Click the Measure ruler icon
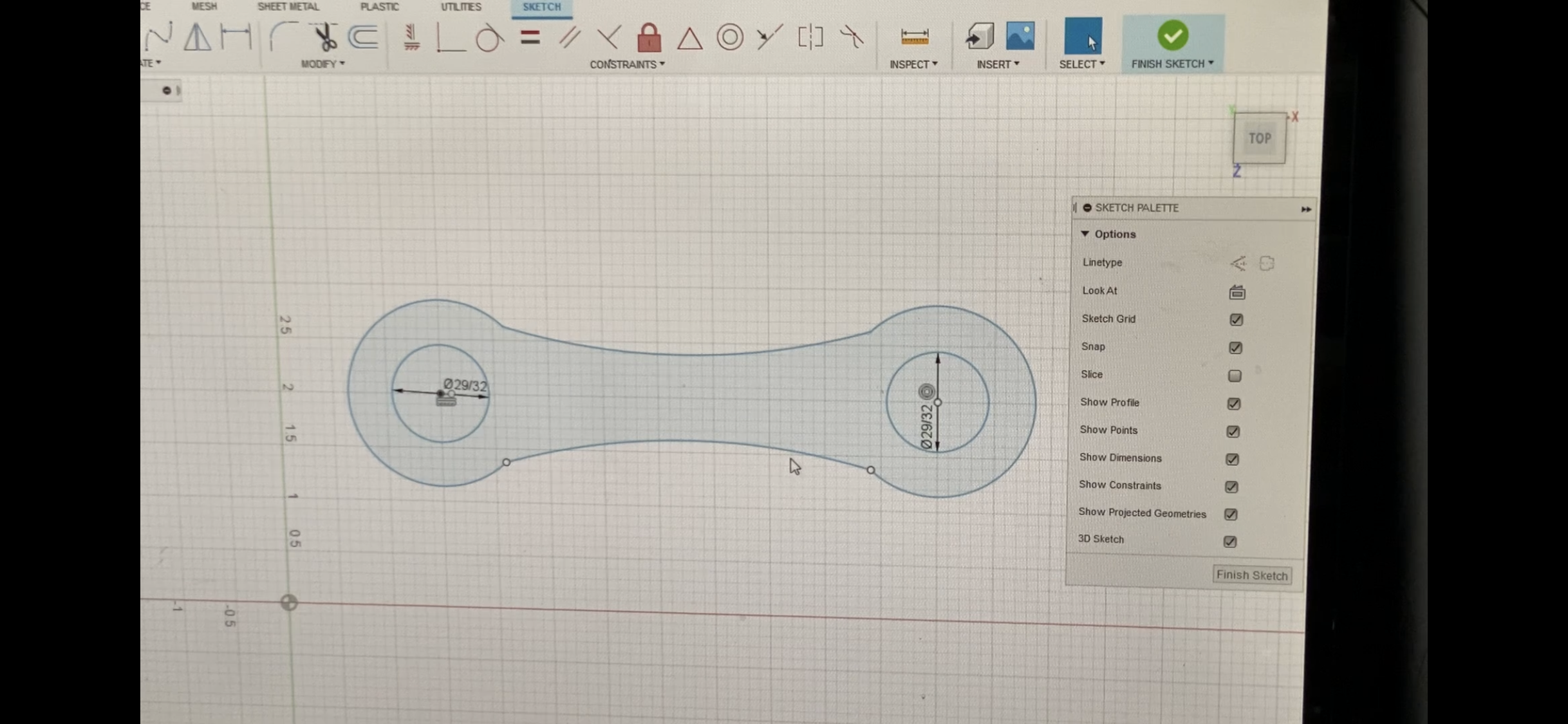1568x724 pixels. [x=914, y=37]
